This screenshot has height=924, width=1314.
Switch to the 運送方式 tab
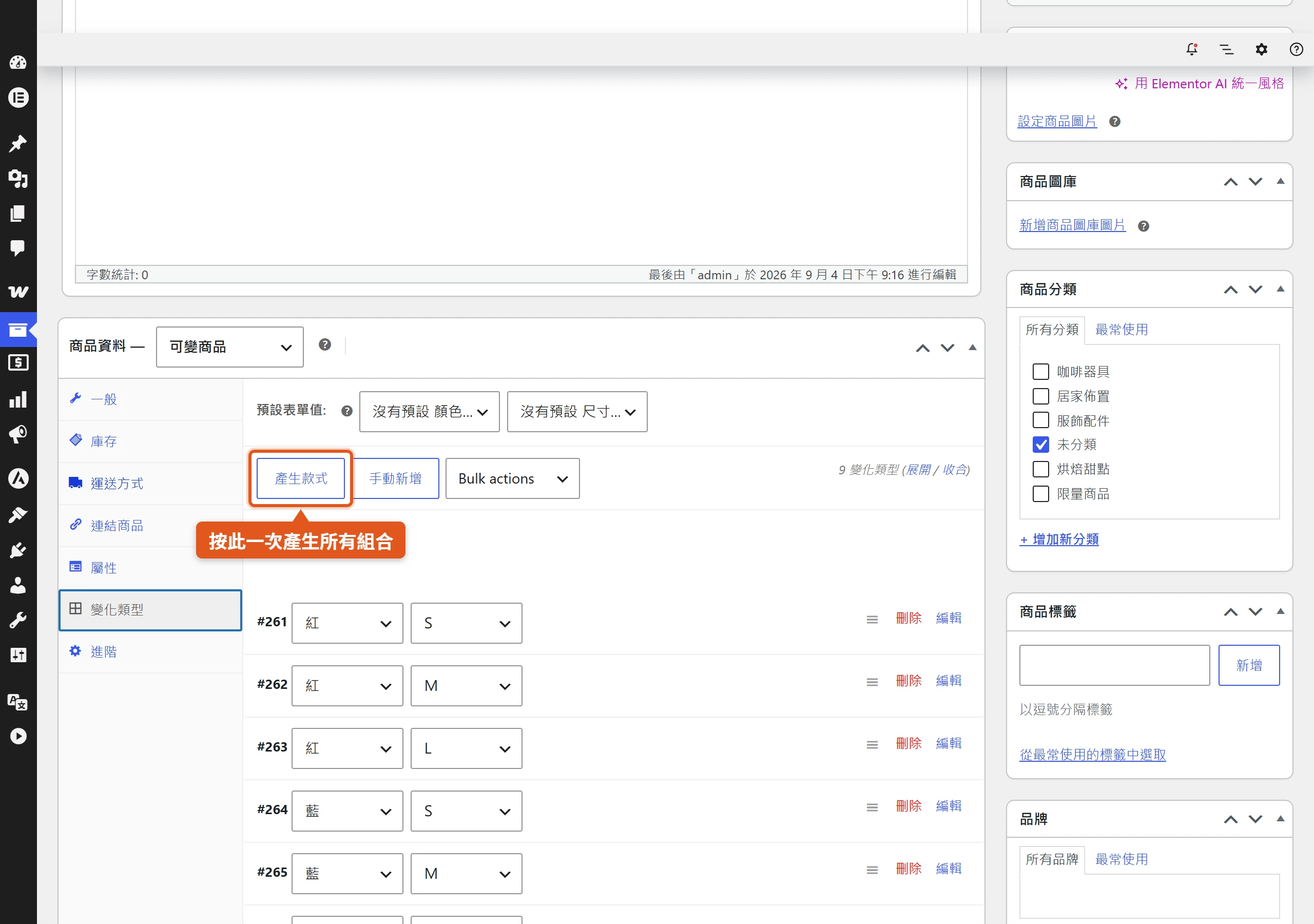150,484
